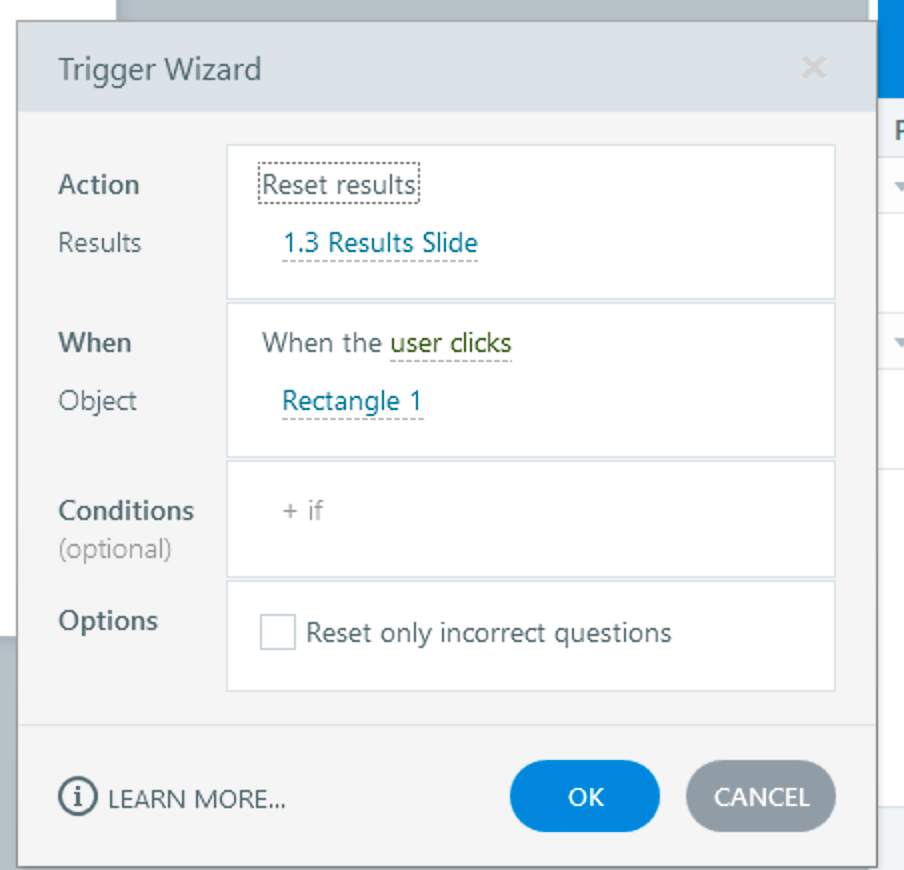Click the Results row label

100,243
